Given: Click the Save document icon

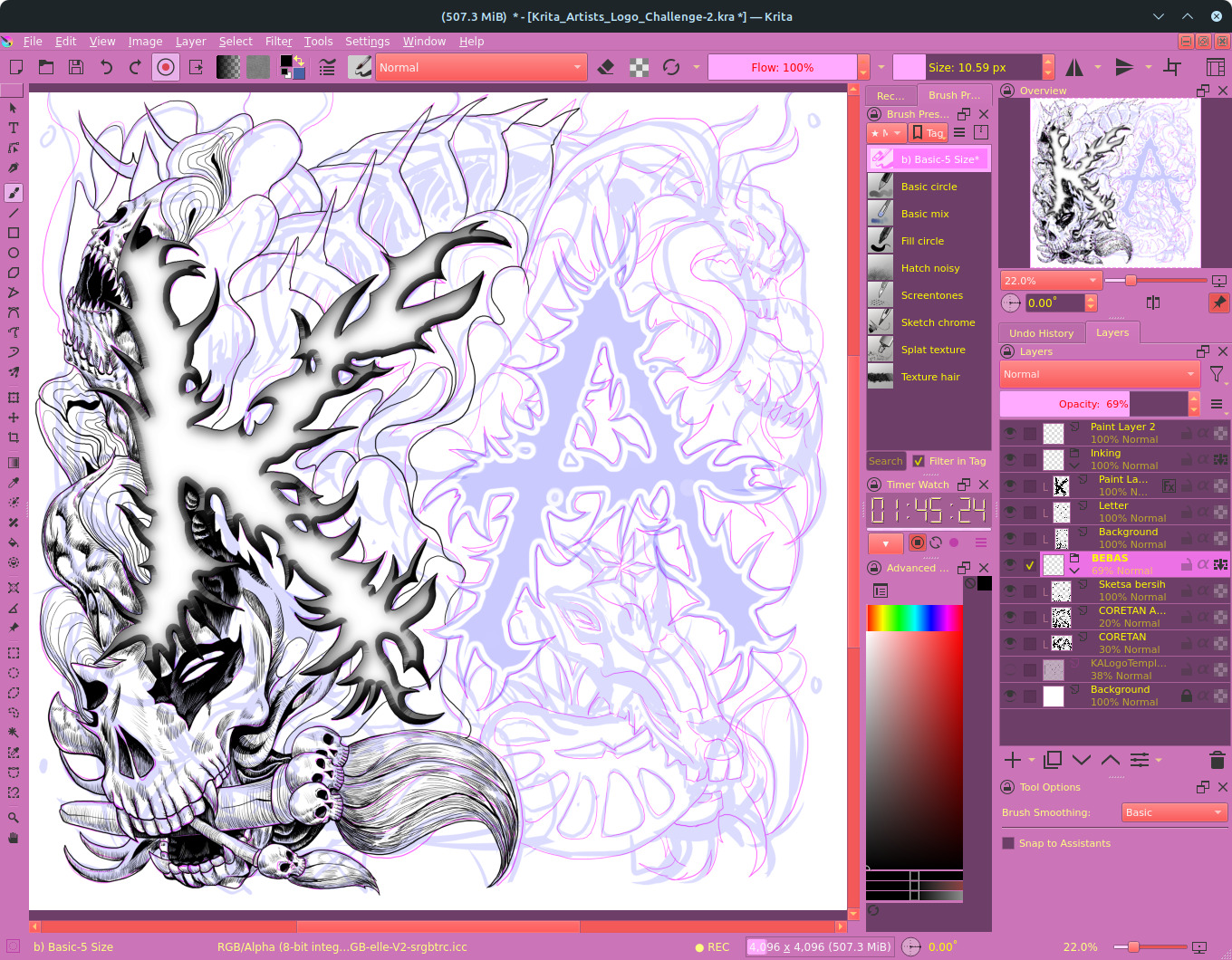Looking at the screenshot, I should pos(76,67).
